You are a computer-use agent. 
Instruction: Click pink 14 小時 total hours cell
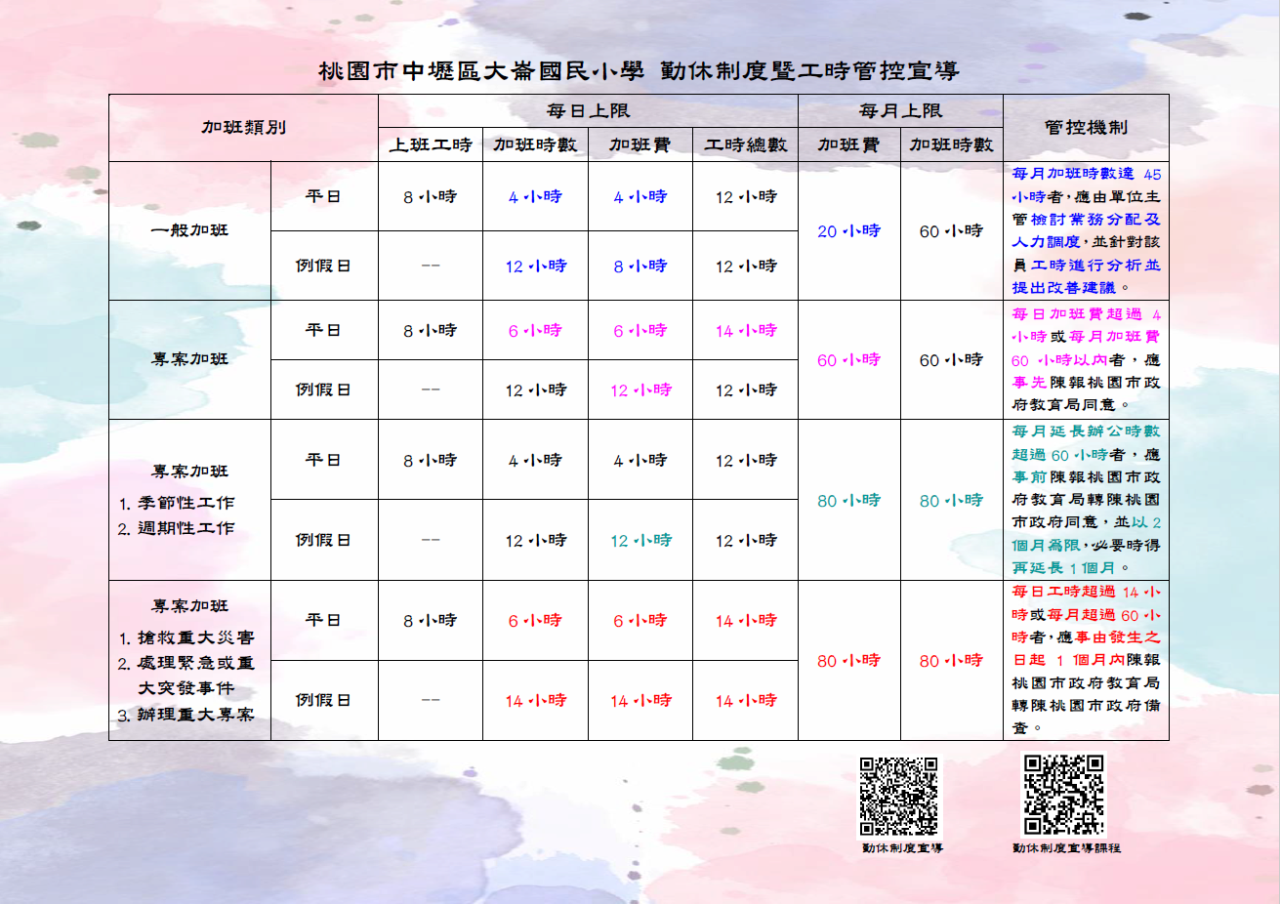click(745, 330)
